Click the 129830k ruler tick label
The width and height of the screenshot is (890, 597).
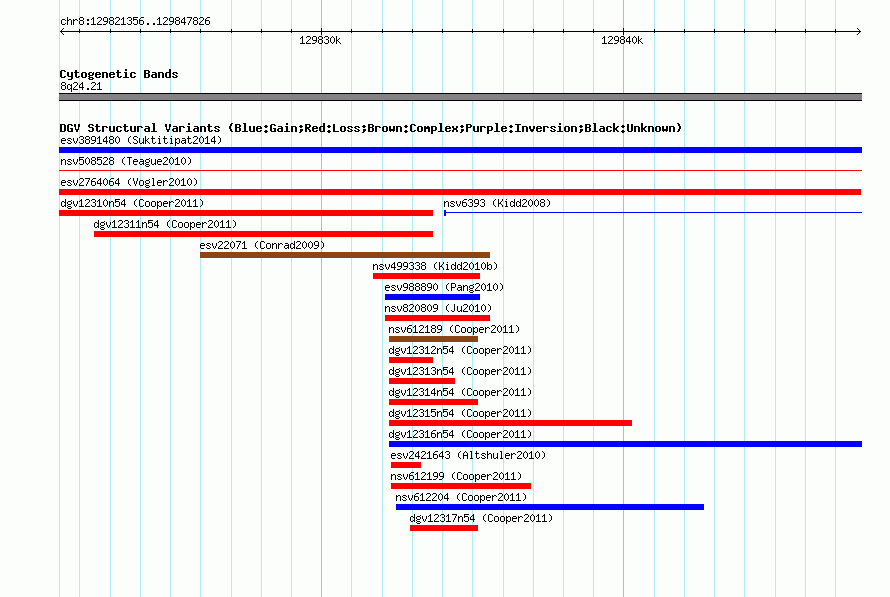point(320,40)
